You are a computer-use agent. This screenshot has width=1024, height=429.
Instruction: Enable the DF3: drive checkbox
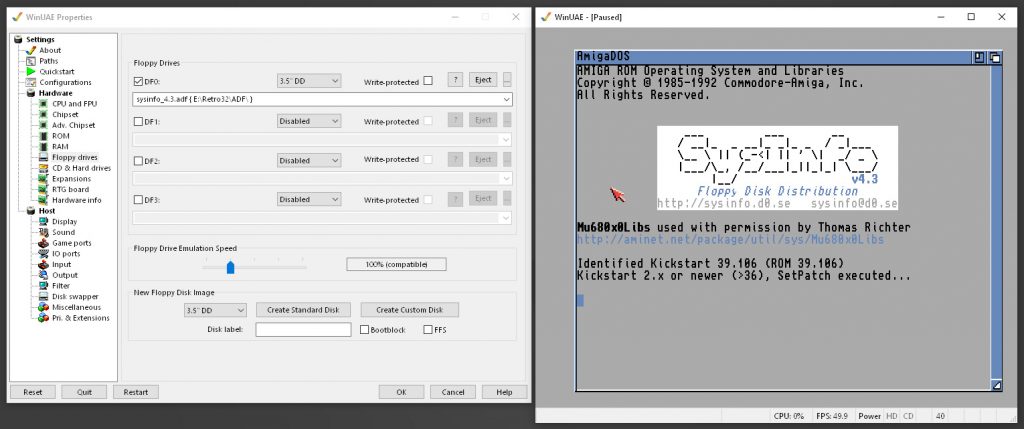(138, 200)
